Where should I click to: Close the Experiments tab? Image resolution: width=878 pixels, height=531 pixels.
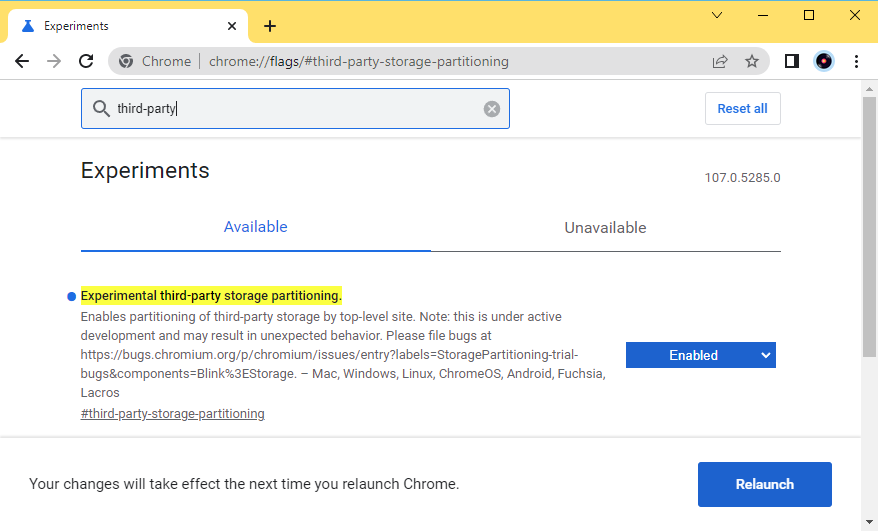[x=232, y=26]
